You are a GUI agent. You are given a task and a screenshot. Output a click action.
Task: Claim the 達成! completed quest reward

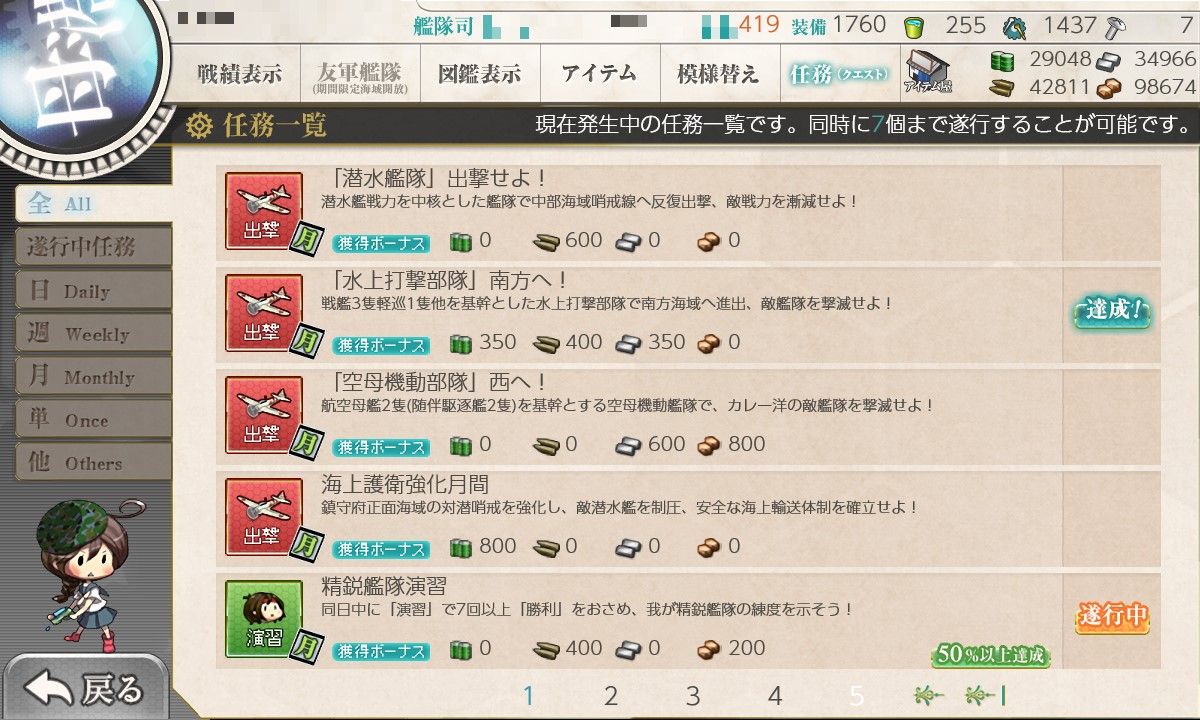(1112, 312)
